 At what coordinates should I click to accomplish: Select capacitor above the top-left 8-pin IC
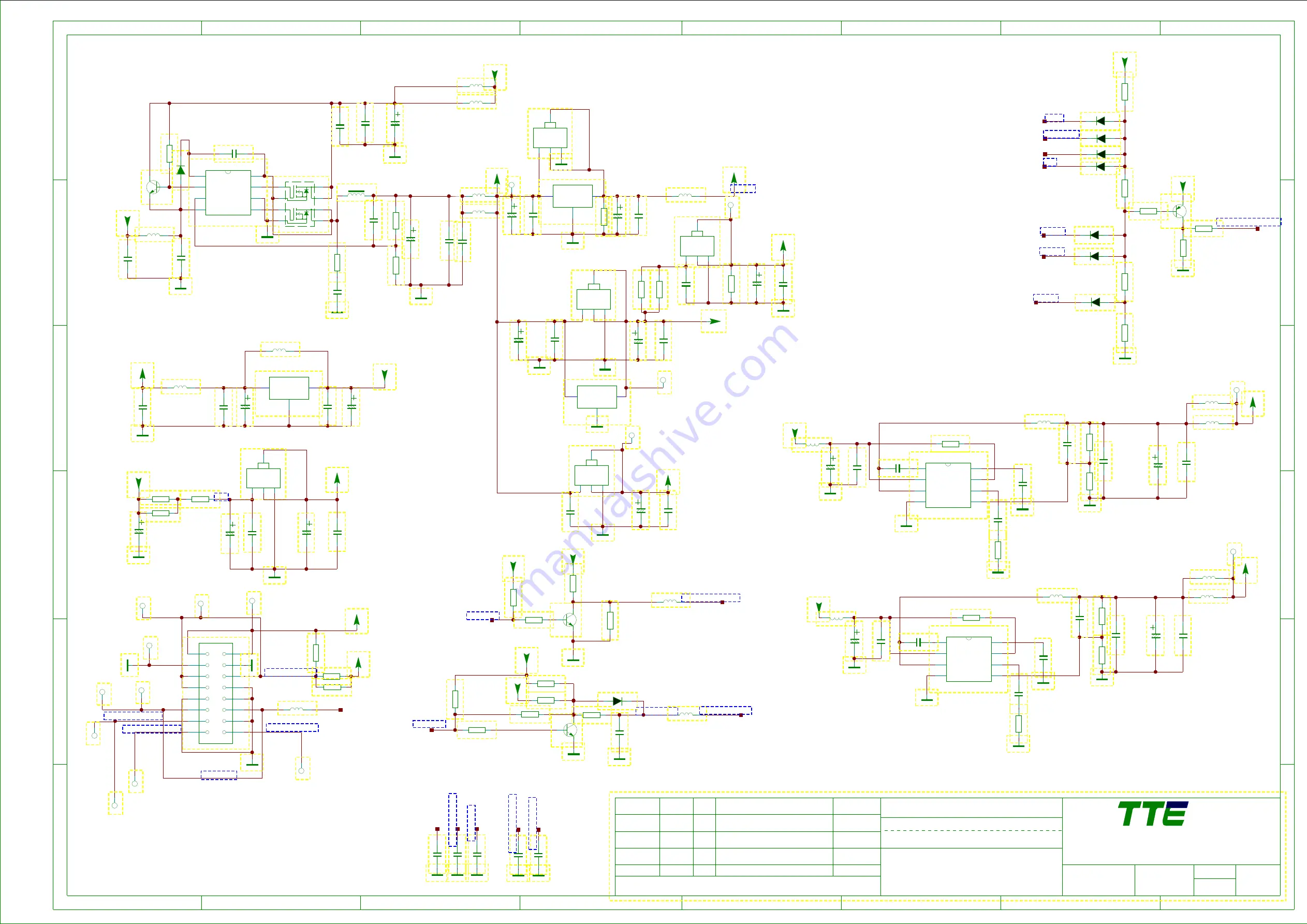pos(233,154)
